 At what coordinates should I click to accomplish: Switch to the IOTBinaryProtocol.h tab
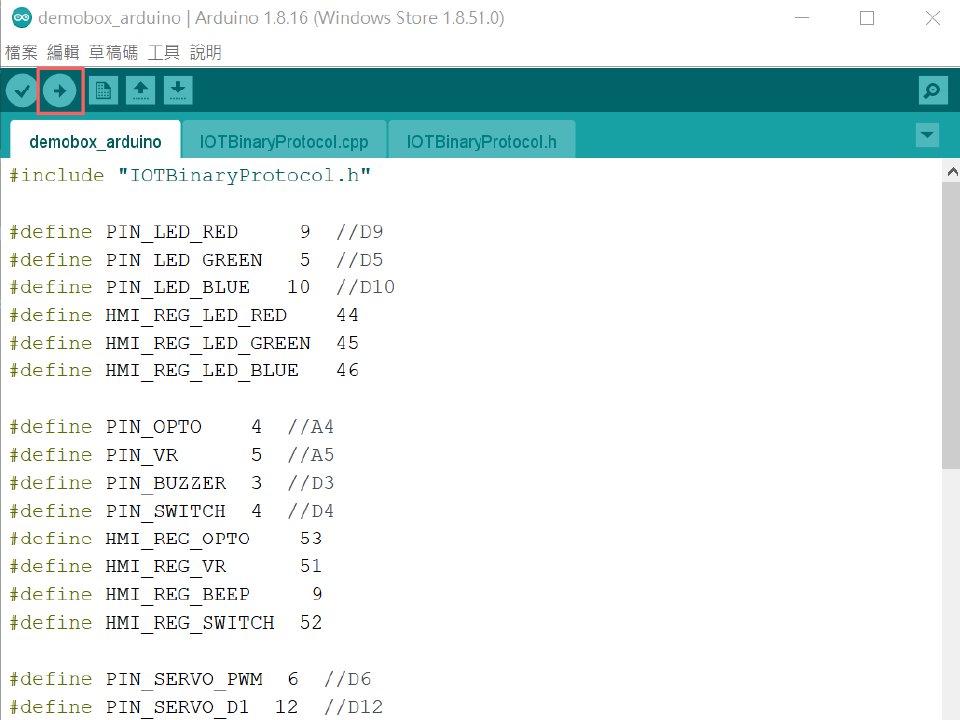point(481,141)
